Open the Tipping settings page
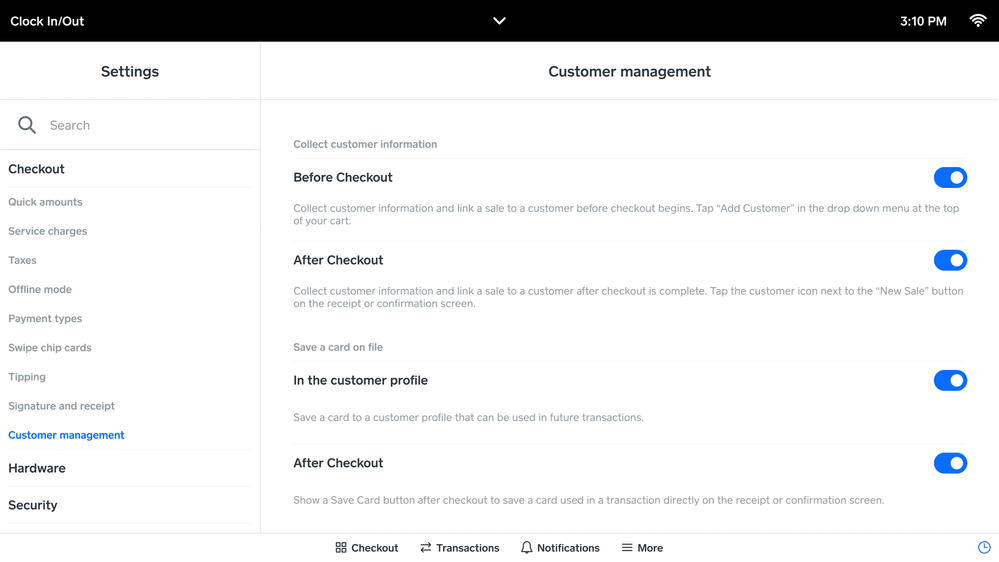 click(27, 377)
